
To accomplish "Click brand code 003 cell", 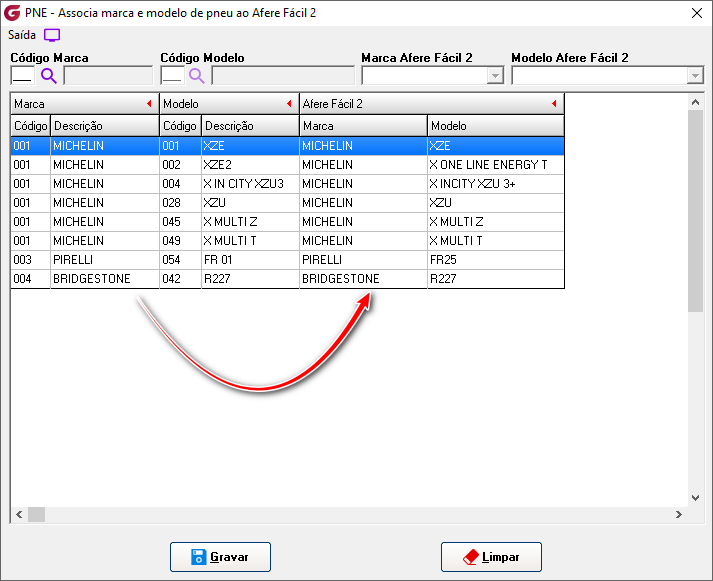I will (x=30, y=260).
